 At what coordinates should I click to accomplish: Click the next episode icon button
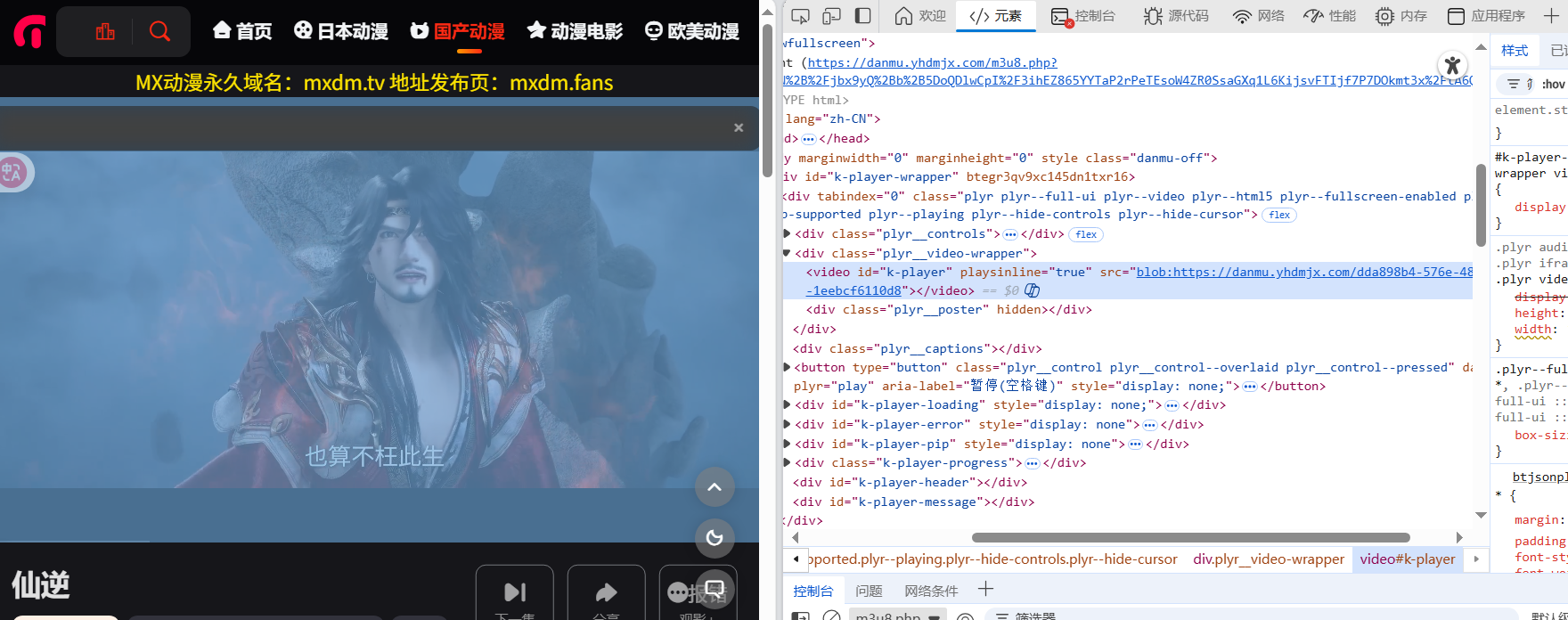point(515,592)
